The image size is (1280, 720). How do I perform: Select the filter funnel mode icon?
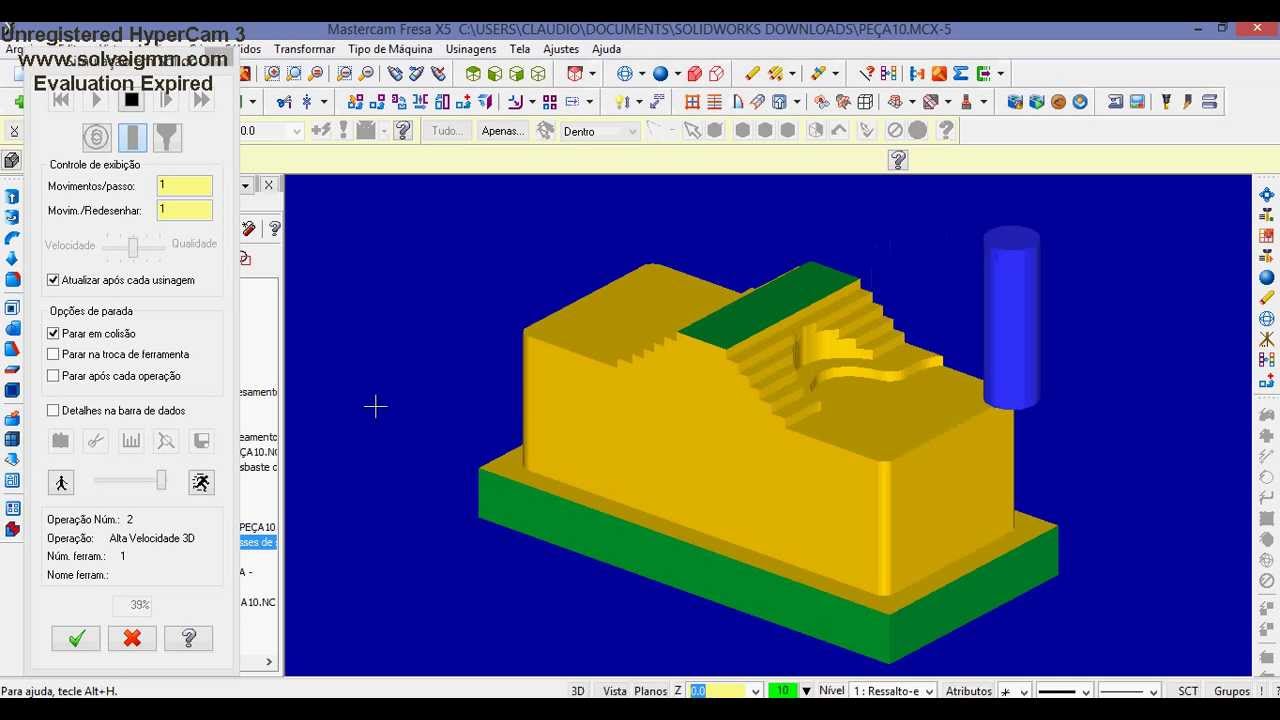point(168,137)
